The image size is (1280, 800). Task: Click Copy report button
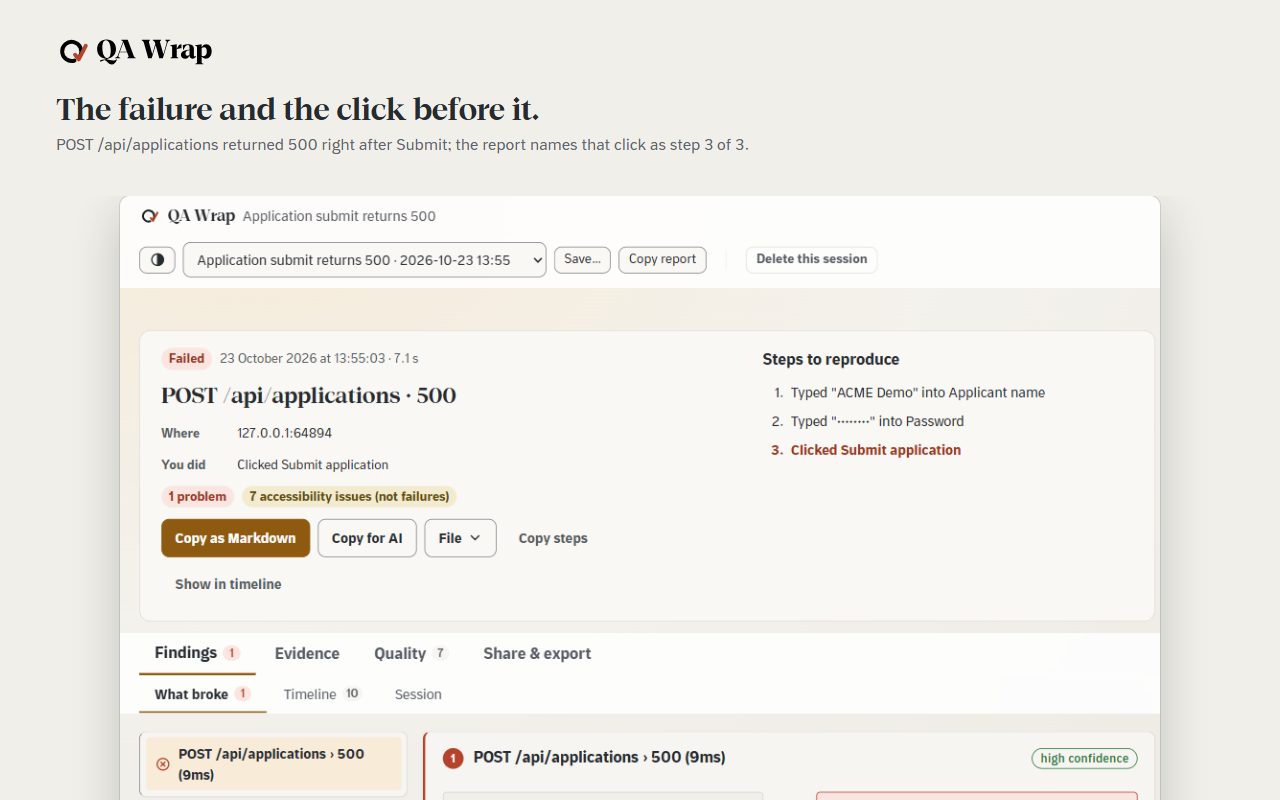pos(663,260)
